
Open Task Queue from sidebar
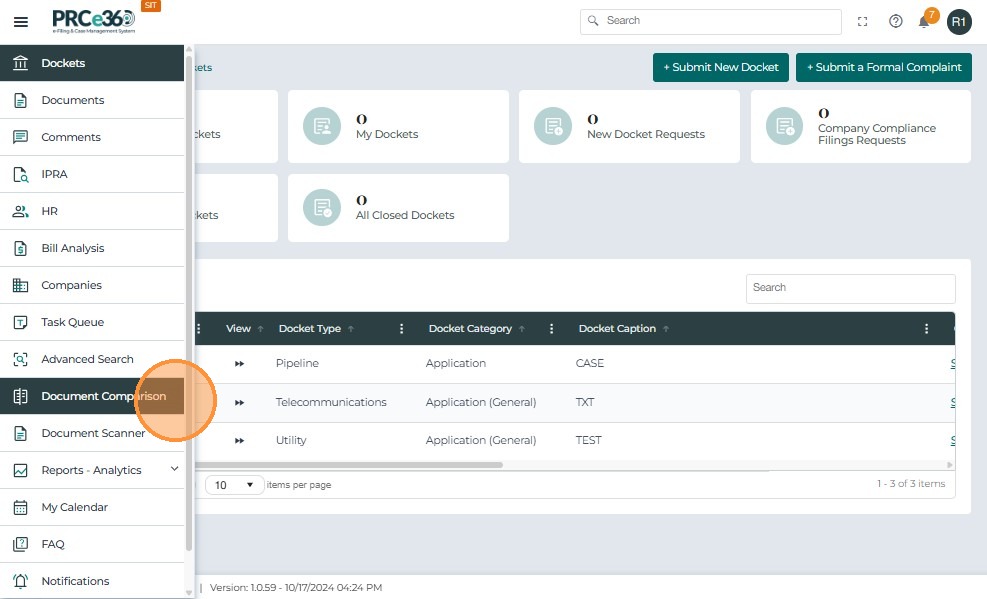point(92,322)
